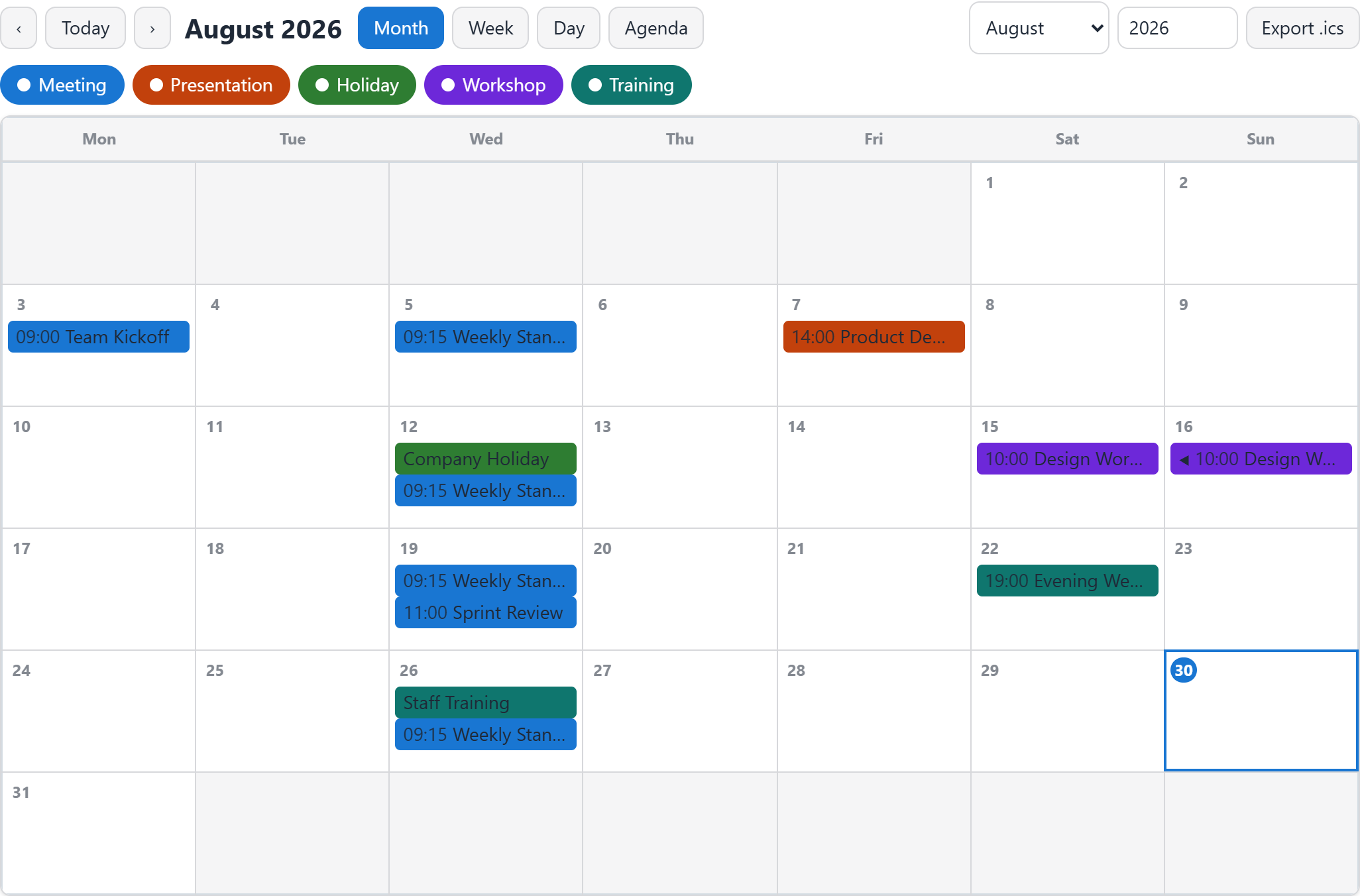Open the 14:00 Product Demo event
This screenshot has height=896, width=1360.
coord(874,337)
